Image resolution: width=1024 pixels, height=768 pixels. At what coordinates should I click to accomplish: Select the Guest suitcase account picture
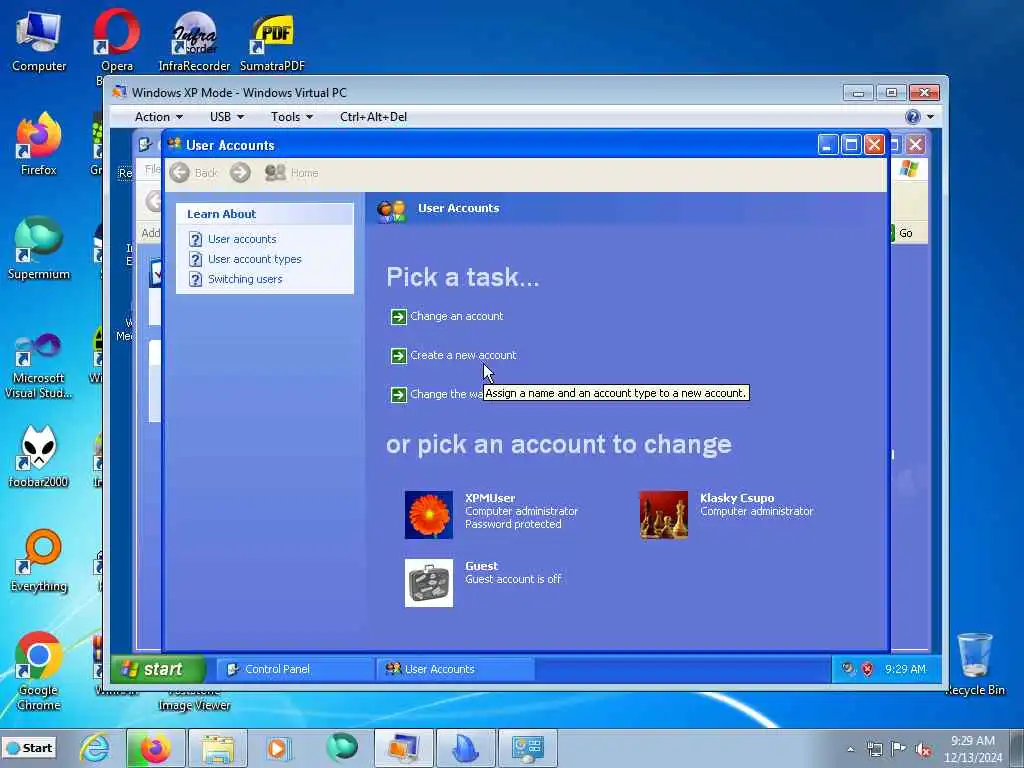[x=428, y=583]
